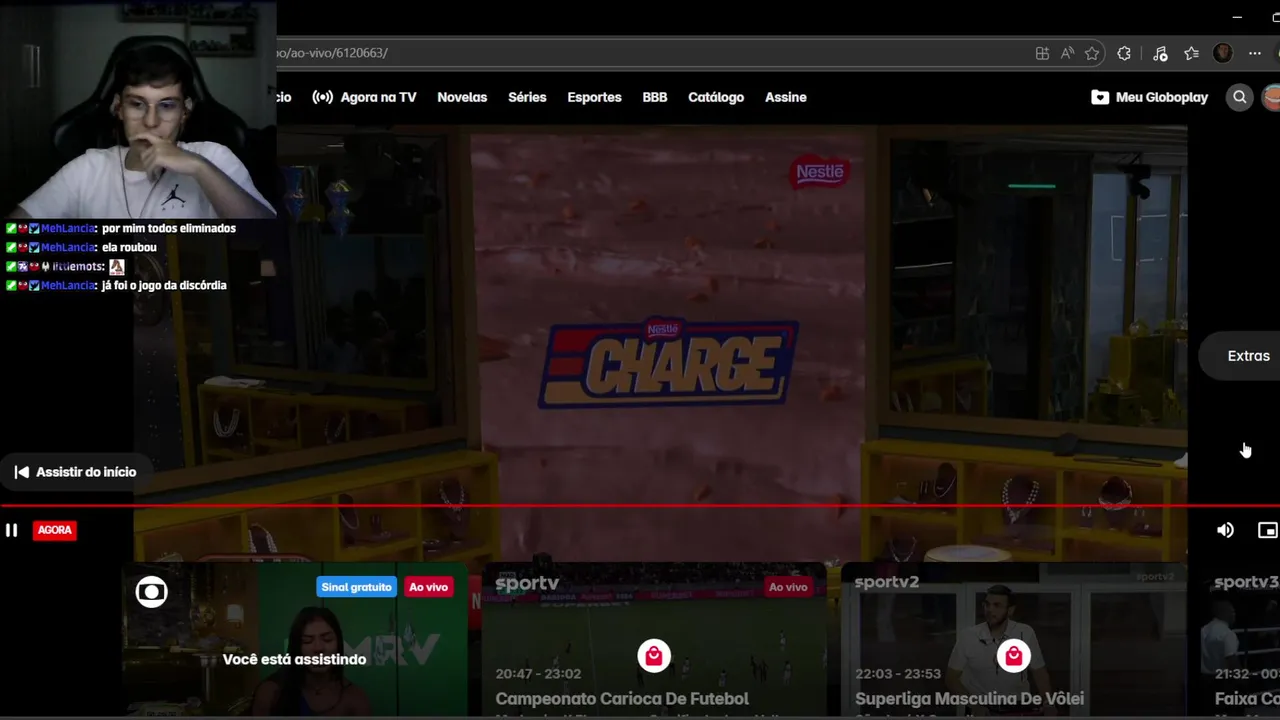This screenshot has width=1280, height=720.
Task: Open picture-in-picture mode icon
Action: [1268, 530]
